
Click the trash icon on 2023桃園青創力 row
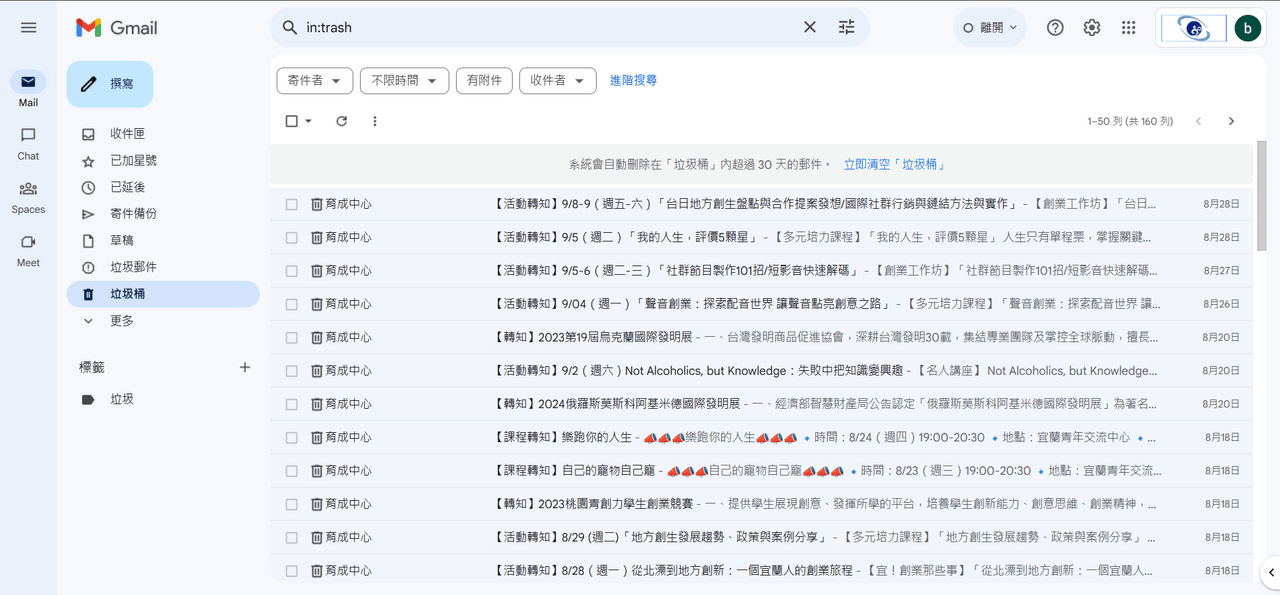(x=317, y=504)
